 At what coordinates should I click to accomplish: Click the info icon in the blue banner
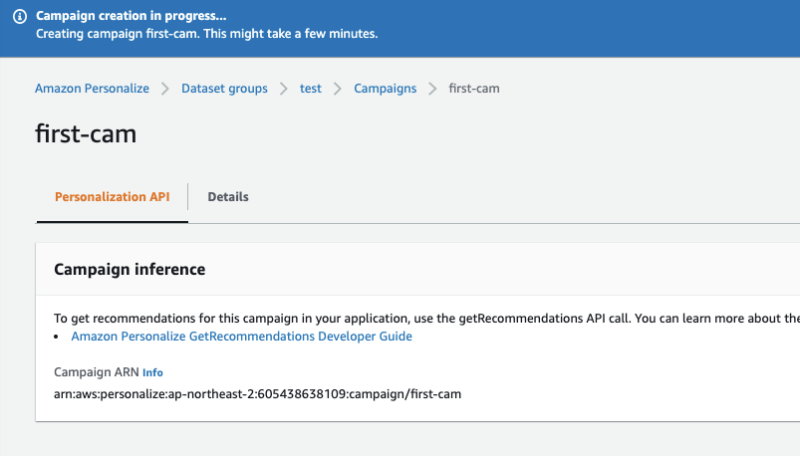pyautogui.click(x=19, y=17)
